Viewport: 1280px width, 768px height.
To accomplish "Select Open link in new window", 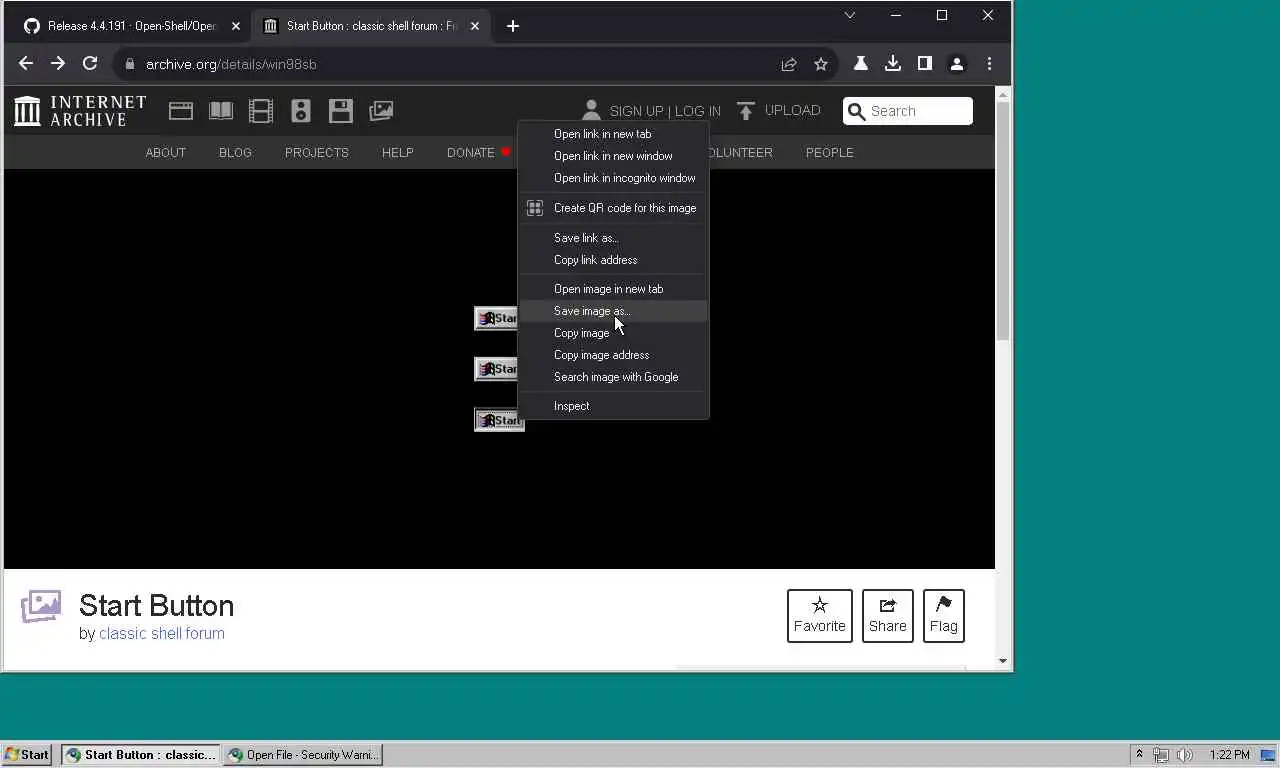I will pos(613,156).
